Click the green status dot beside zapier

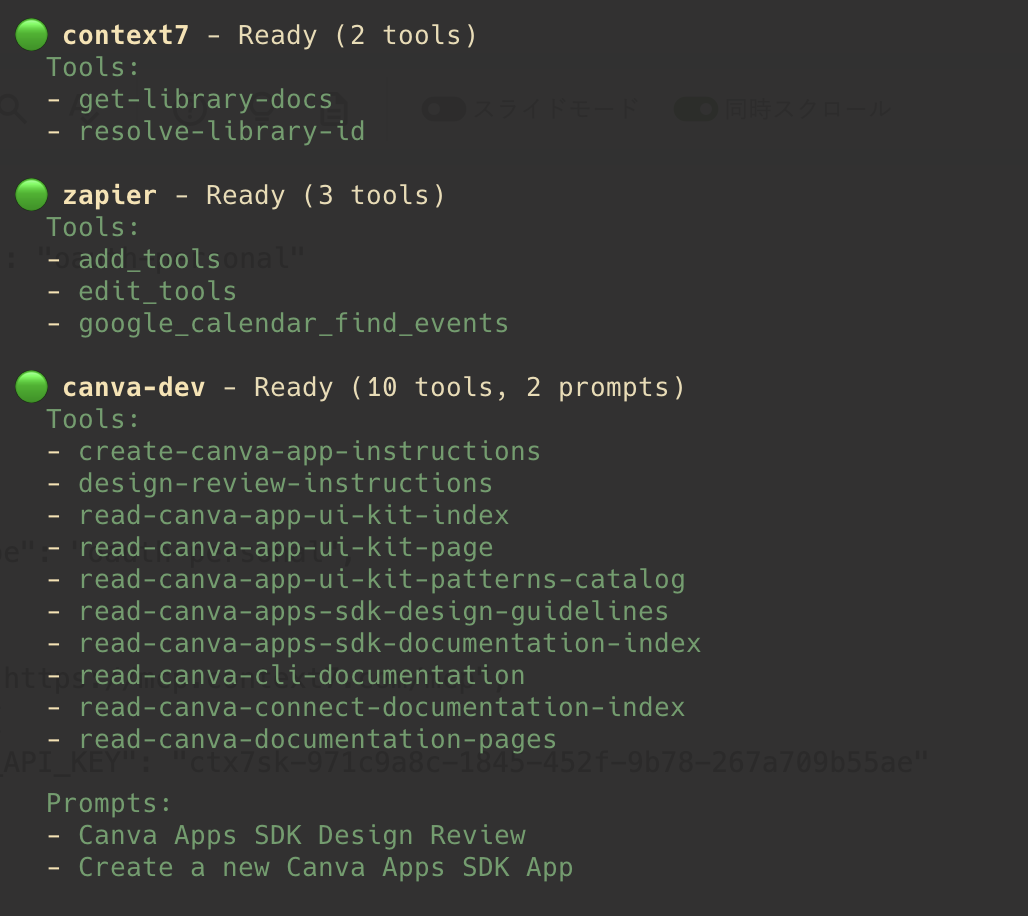[31, 195]
